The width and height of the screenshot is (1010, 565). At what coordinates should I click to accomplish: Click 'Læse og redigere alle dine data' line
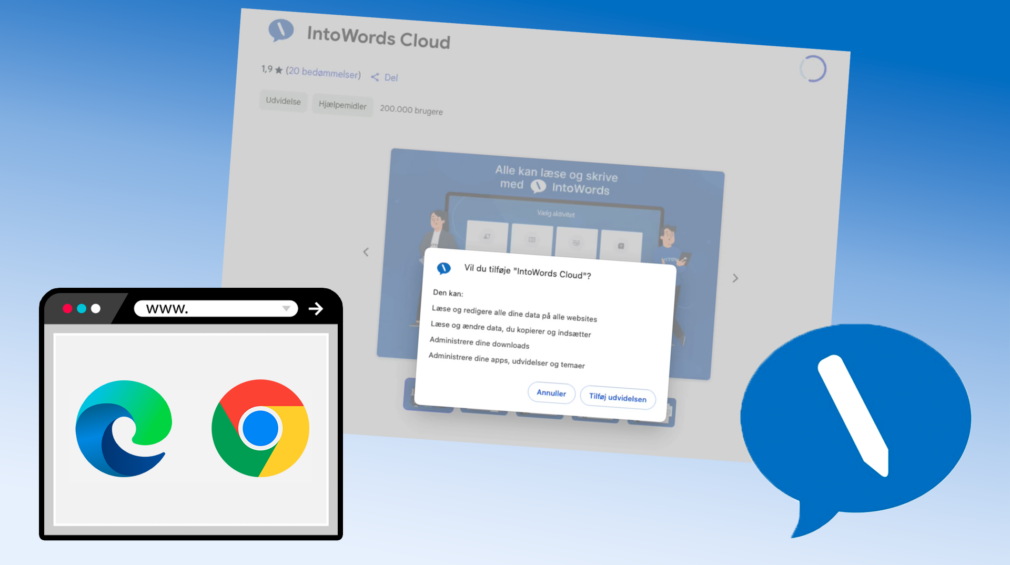[x=514, y=314]
